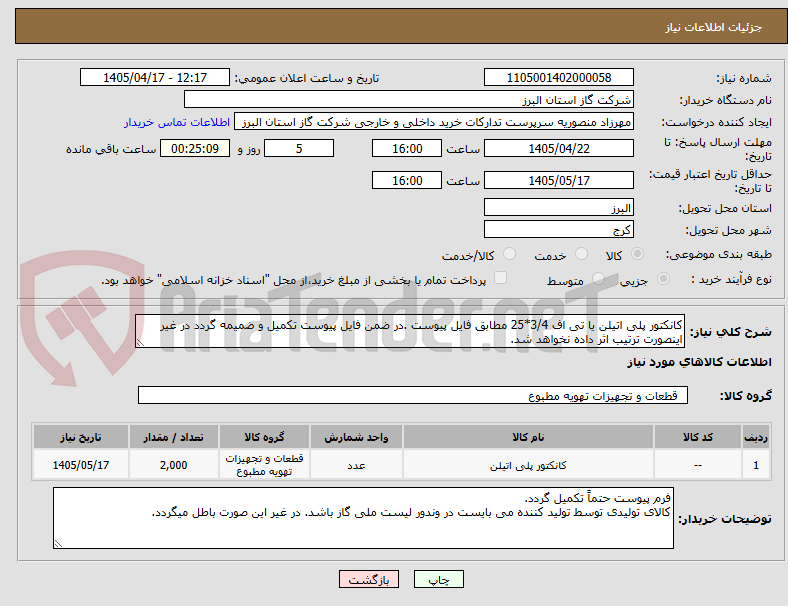This screenshot has height=606, width=788.
Task: Click the item name cell کانکتور پلی اتیلن
Action: [x=528, y=465]
